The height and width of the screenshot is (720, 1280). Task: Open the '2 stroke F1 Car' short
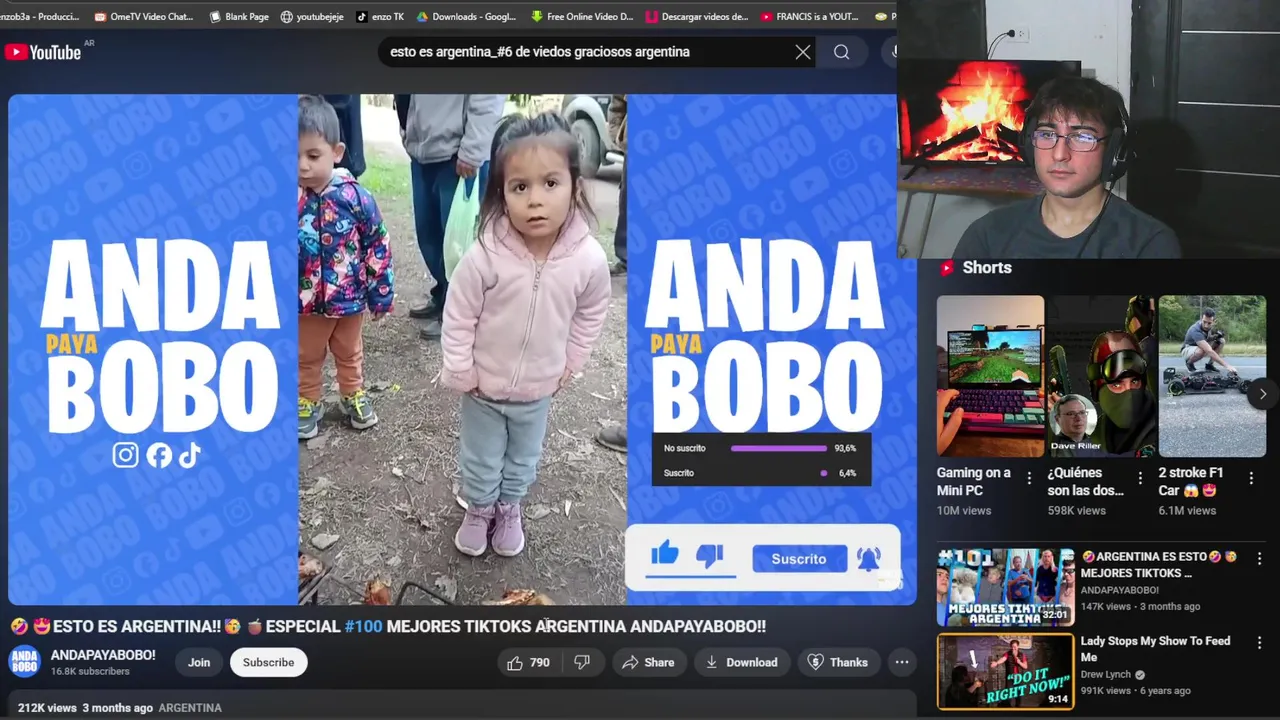(x=1212, y=376)
